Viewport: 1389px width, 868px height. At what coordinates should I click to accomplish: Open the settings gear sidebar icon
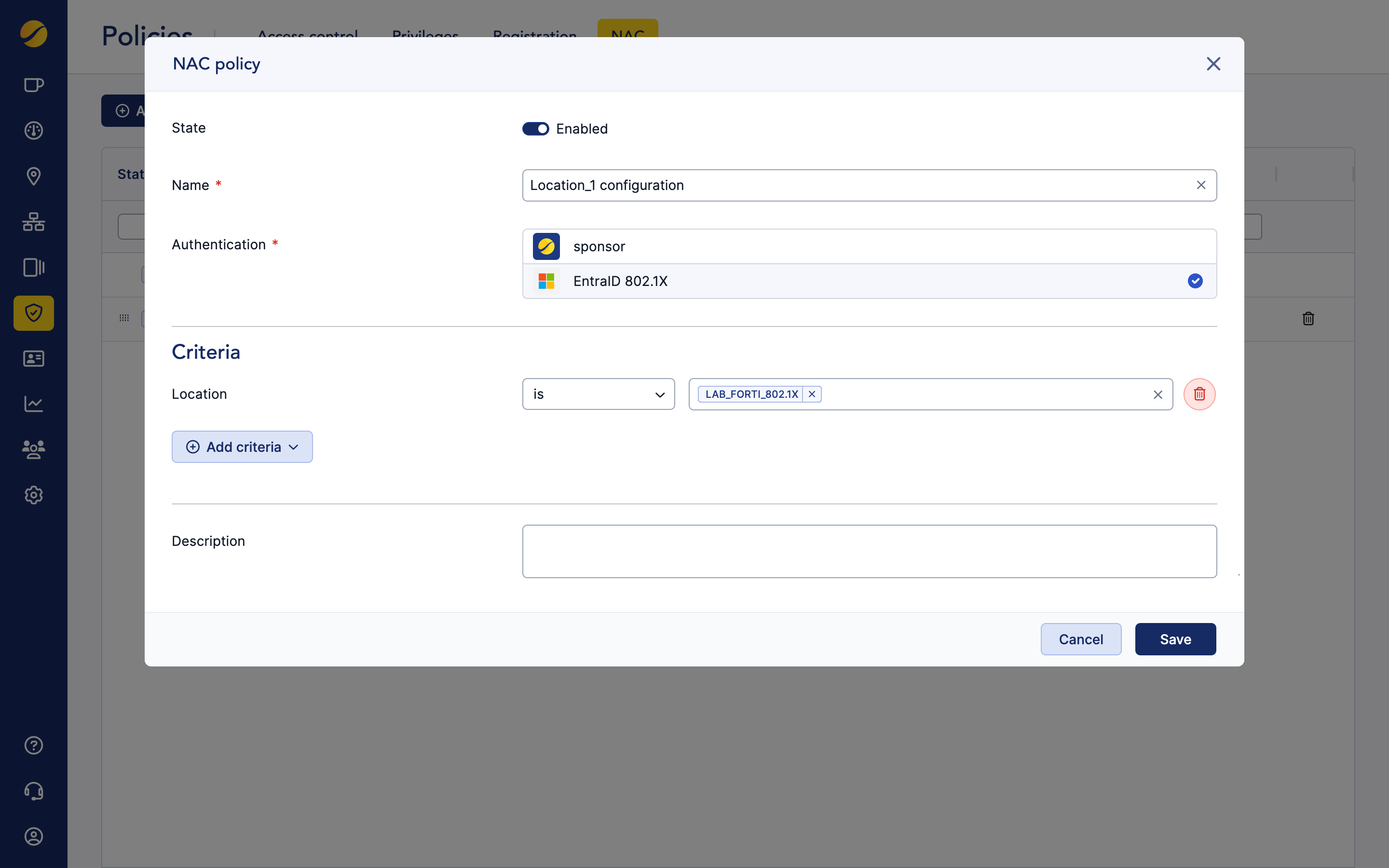point(33,495)
